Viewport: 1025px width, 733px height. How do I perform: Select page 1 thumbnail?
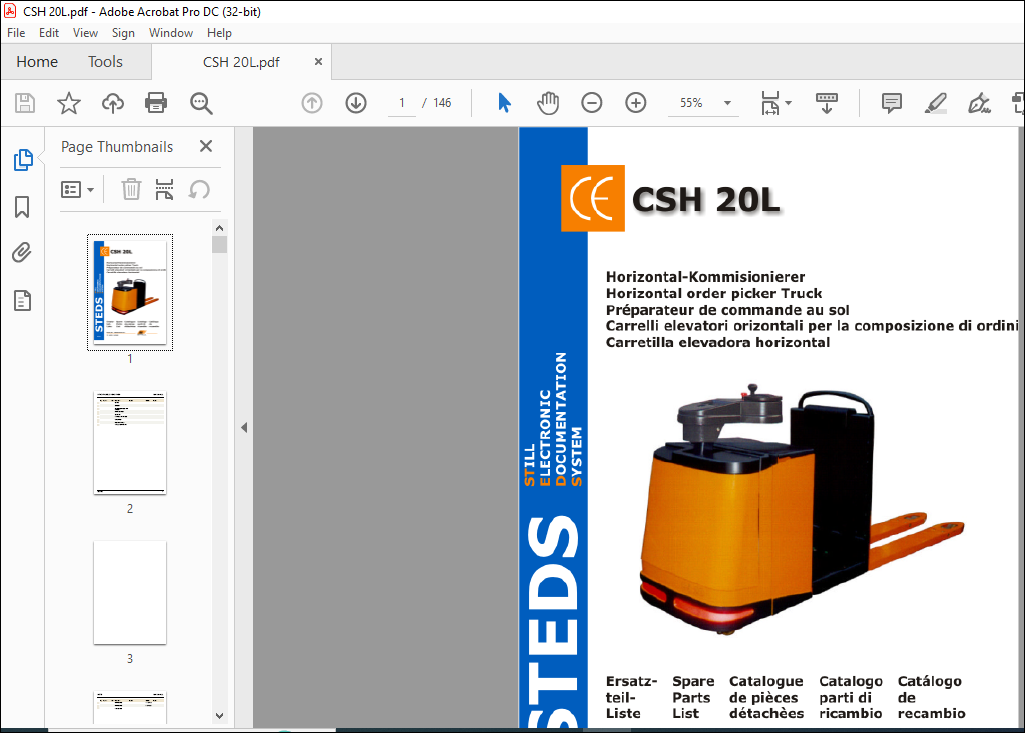click(x=130, y=292)
